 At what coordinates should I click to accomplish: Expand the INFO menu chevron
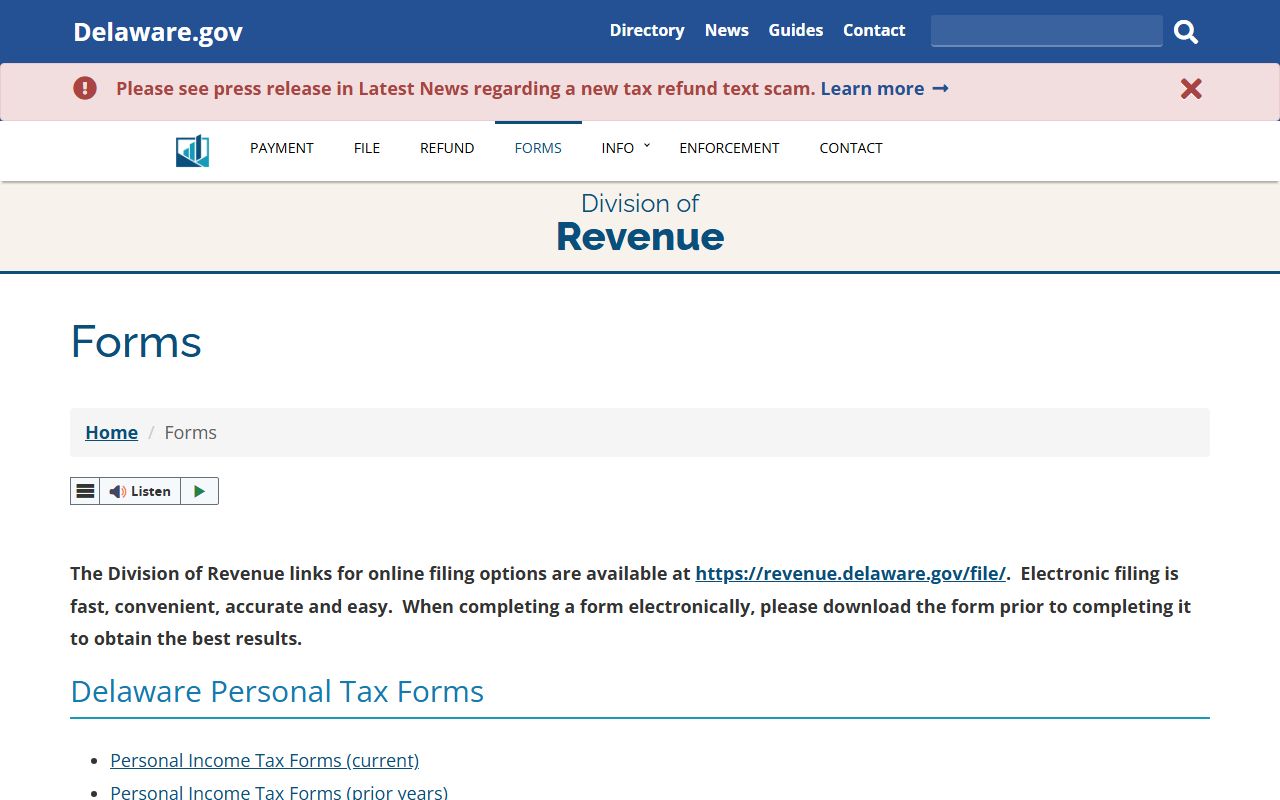647,146
